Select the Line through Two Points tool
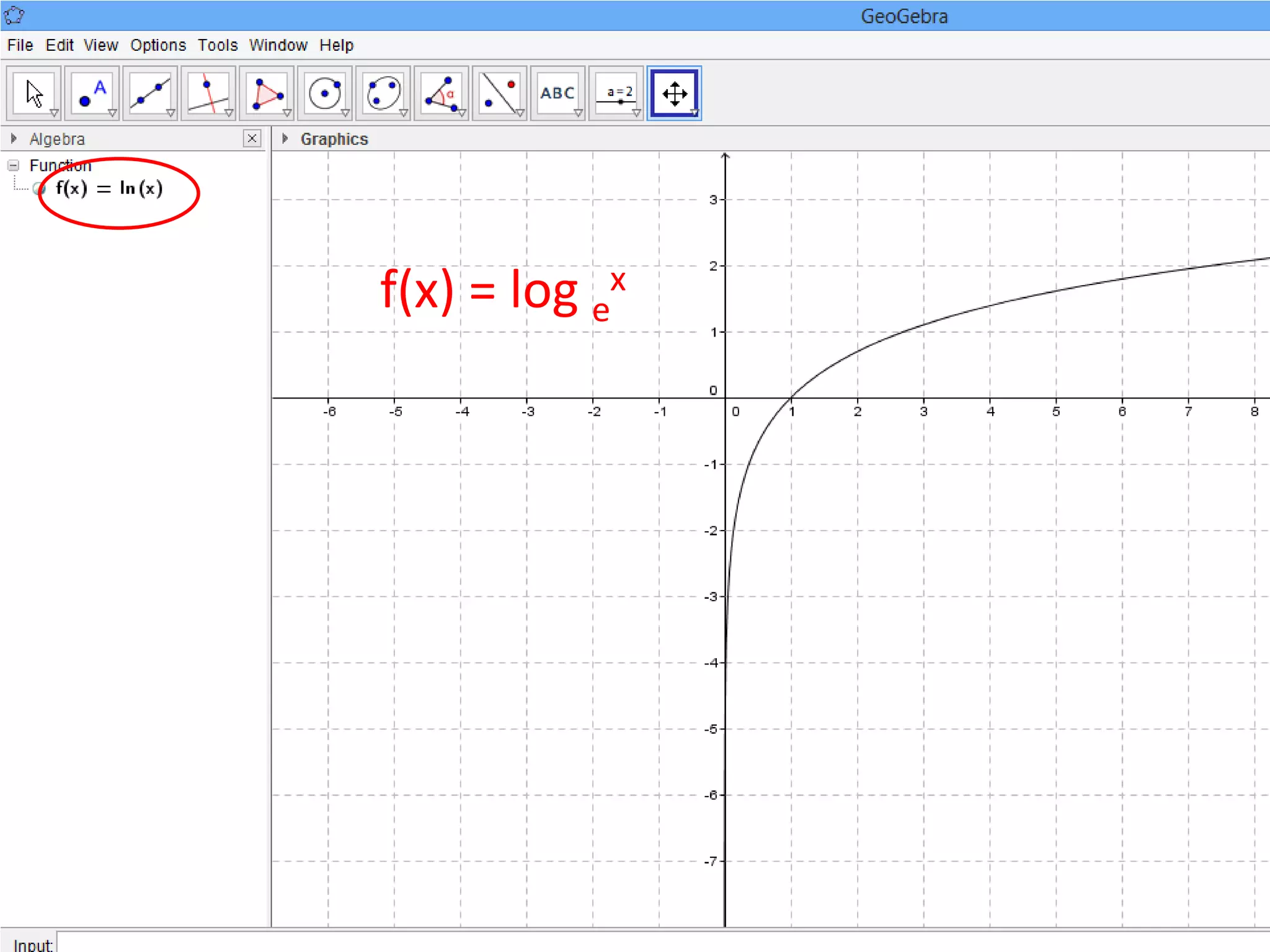This screenshot has height=952, width=1270. point(150,94)
